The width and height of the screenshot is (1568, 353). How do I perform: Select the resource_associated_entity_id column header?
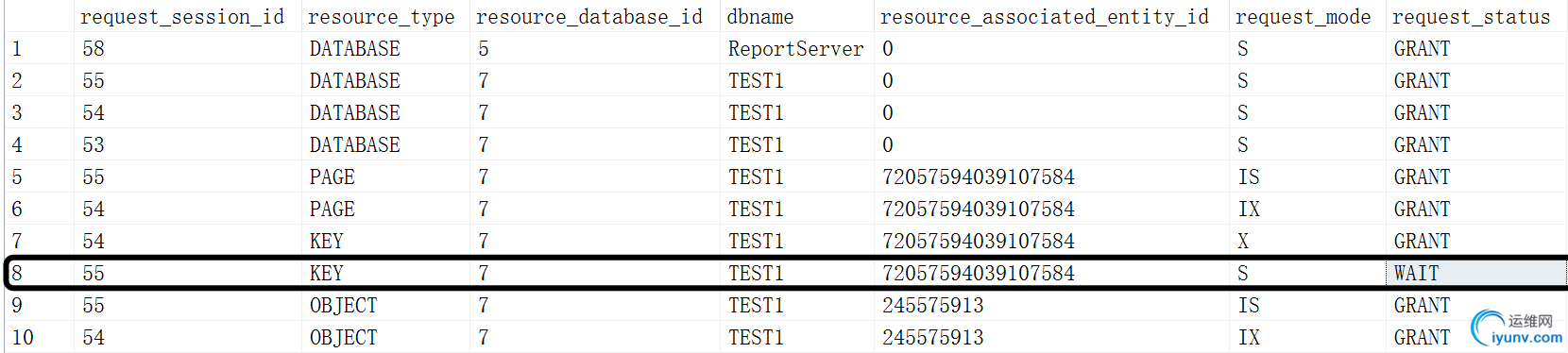(1051, 16)
